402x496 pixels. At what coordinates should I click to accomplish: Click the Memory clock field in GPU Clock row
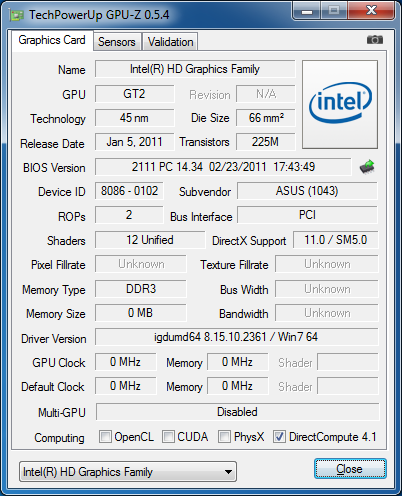[x=237, y=362]
